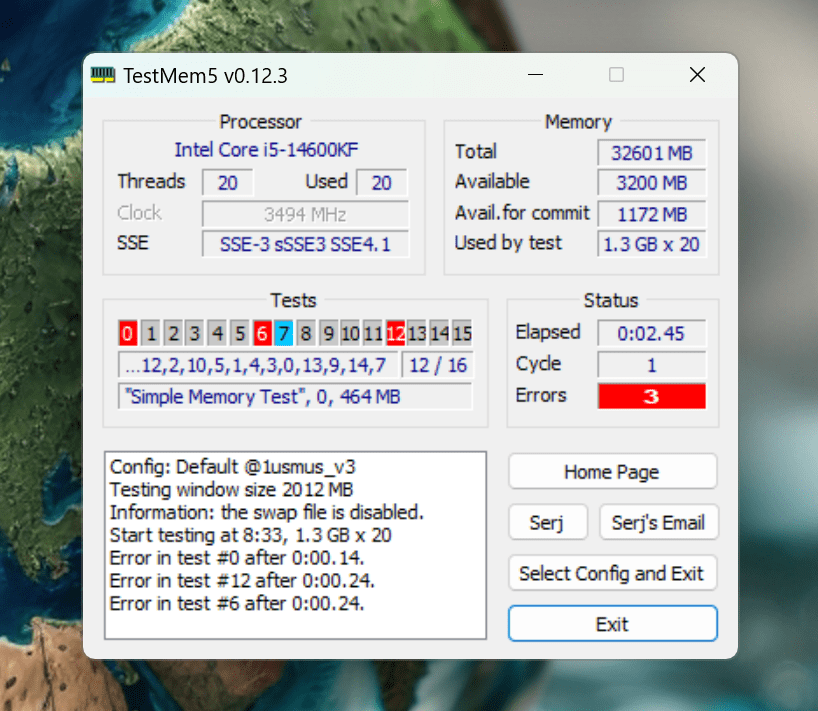
Task: Select test box 5
Action: click(239, 333)
